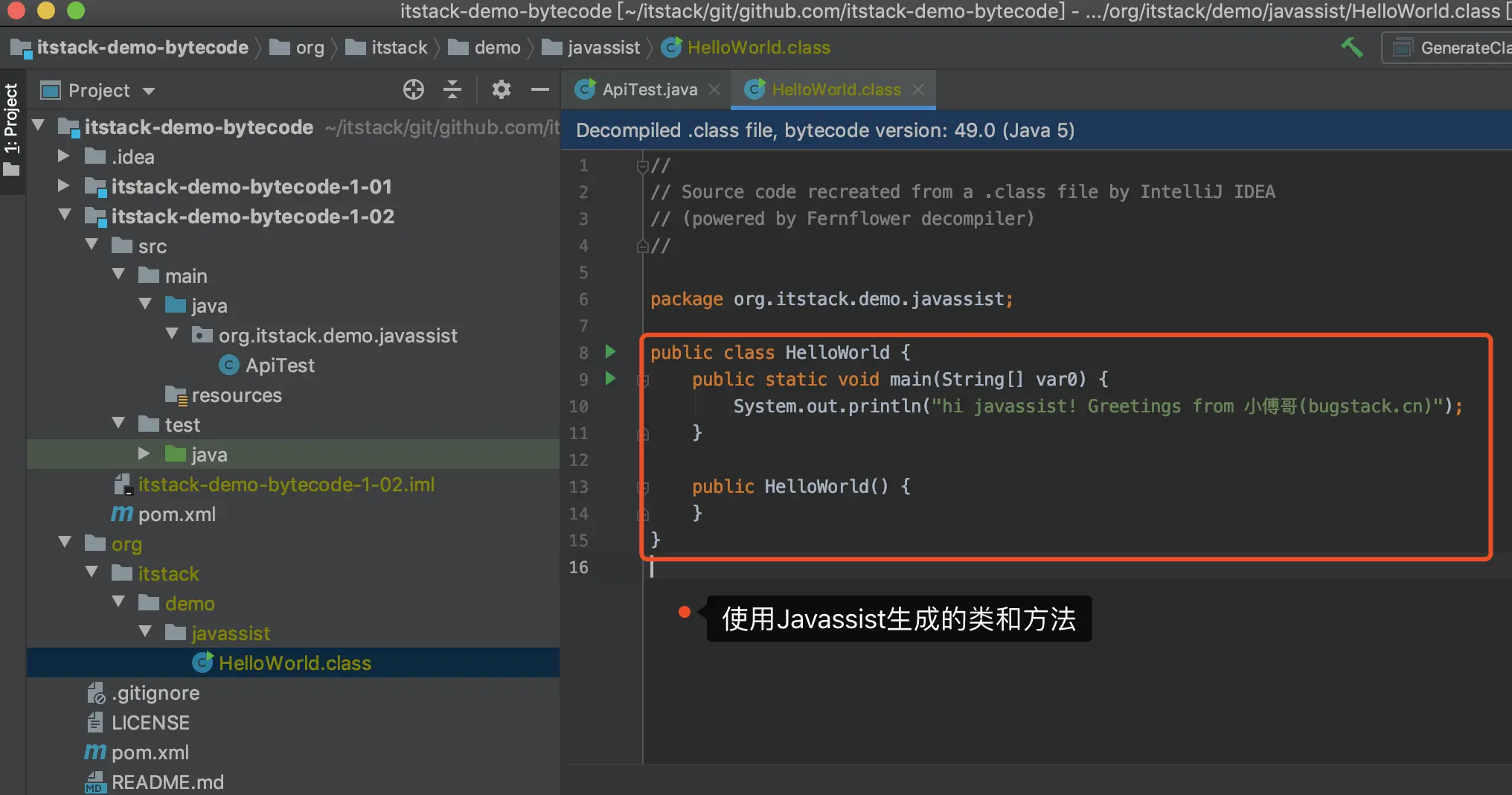This screenshot has width=1512, height=795.
Task: Click the Select Opened File crosshair icon
Action: (414, 89)
